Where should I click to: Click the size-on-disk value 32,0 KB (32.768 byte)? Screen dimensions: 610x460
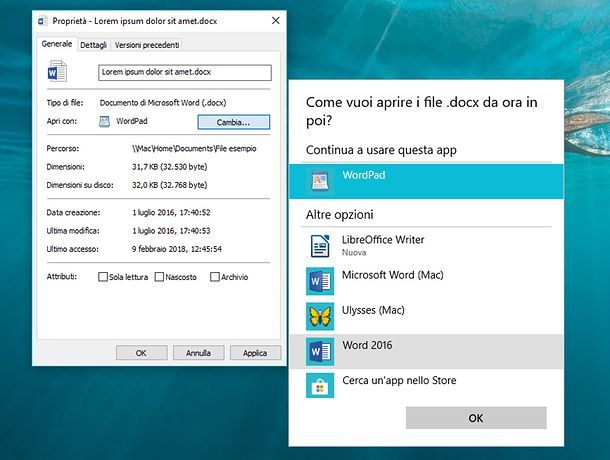point(170,185)
